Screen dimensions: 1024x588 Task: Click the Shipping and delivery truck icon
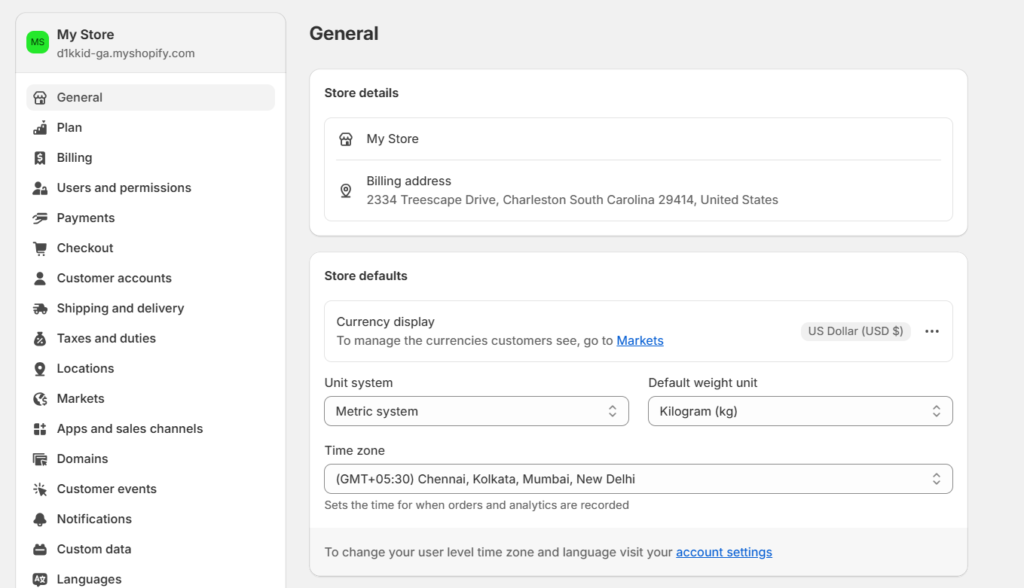click(40, 308)
